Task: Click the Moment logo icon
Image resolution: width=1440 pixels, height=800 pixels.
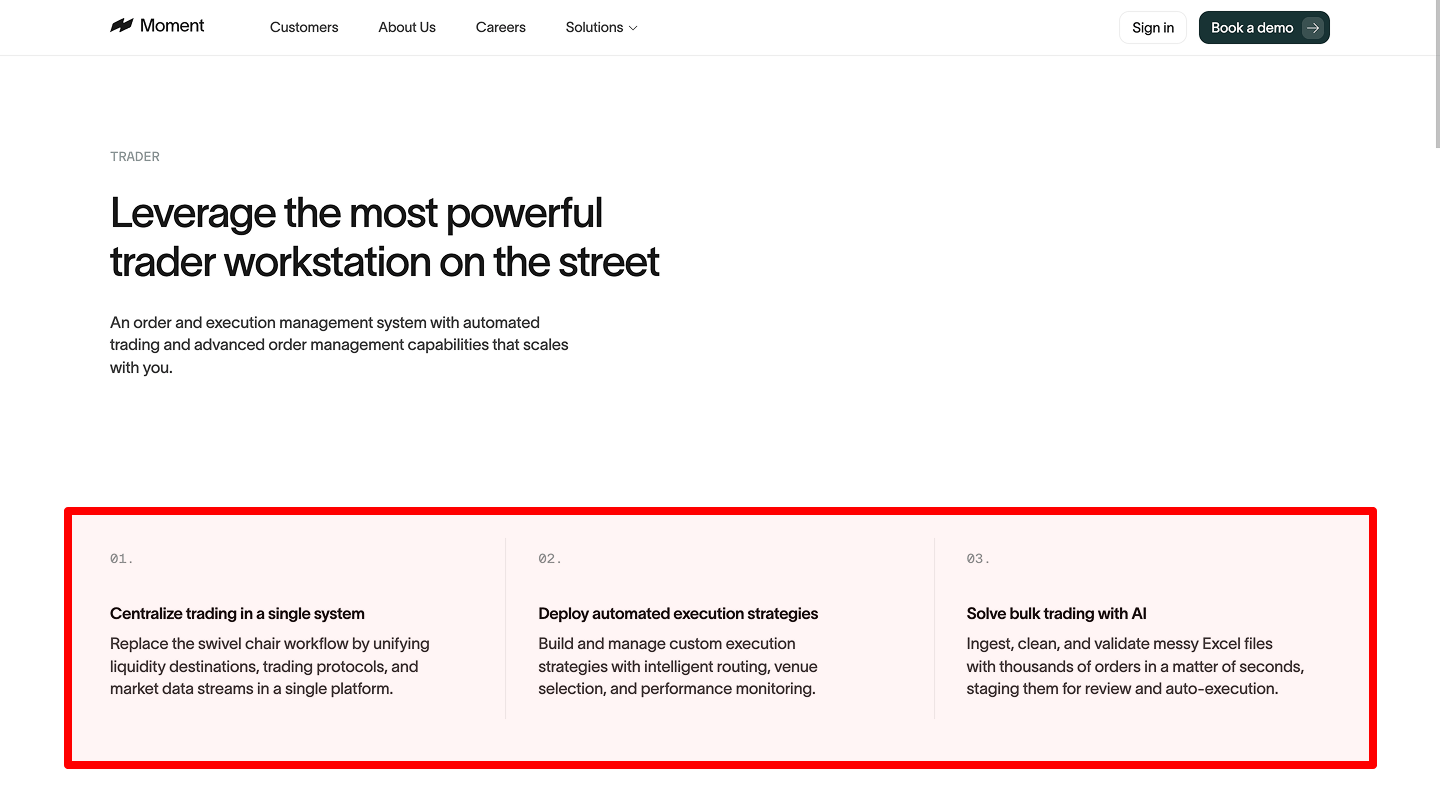Action: tap(120, 25)
